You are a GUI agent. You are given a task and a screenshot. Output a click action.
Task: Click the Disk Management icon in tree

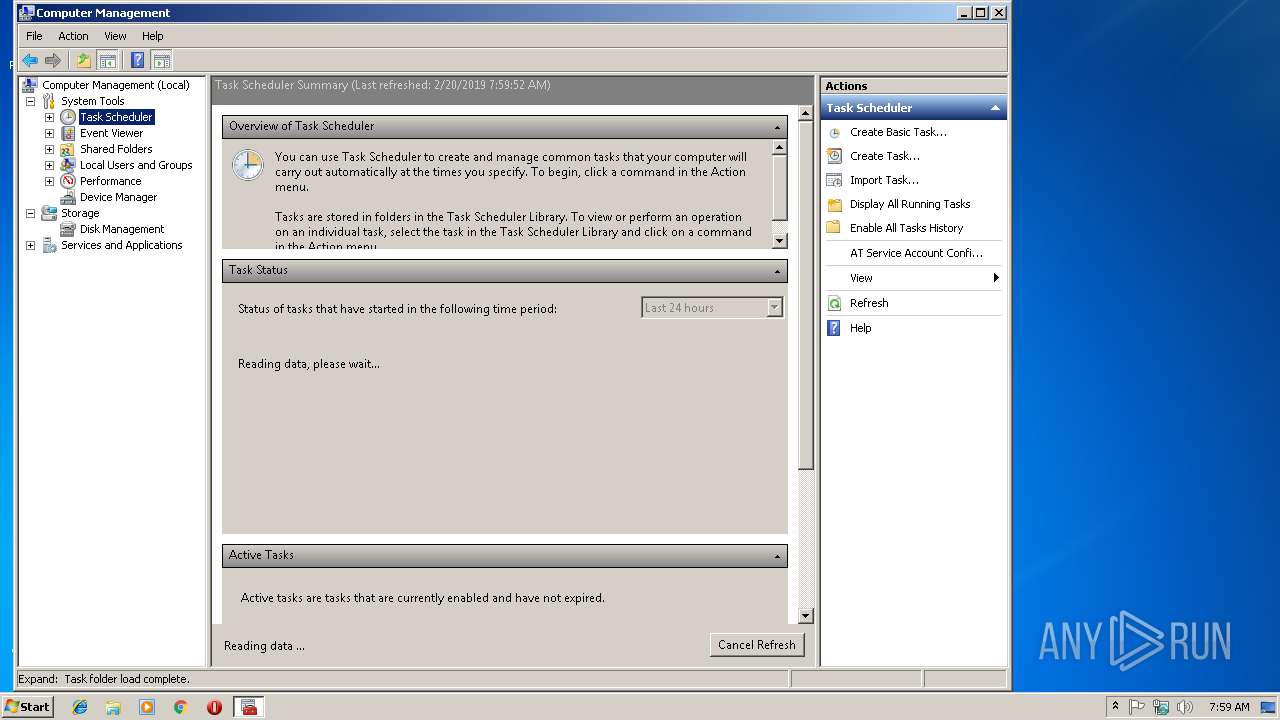[x=68, y=229]
